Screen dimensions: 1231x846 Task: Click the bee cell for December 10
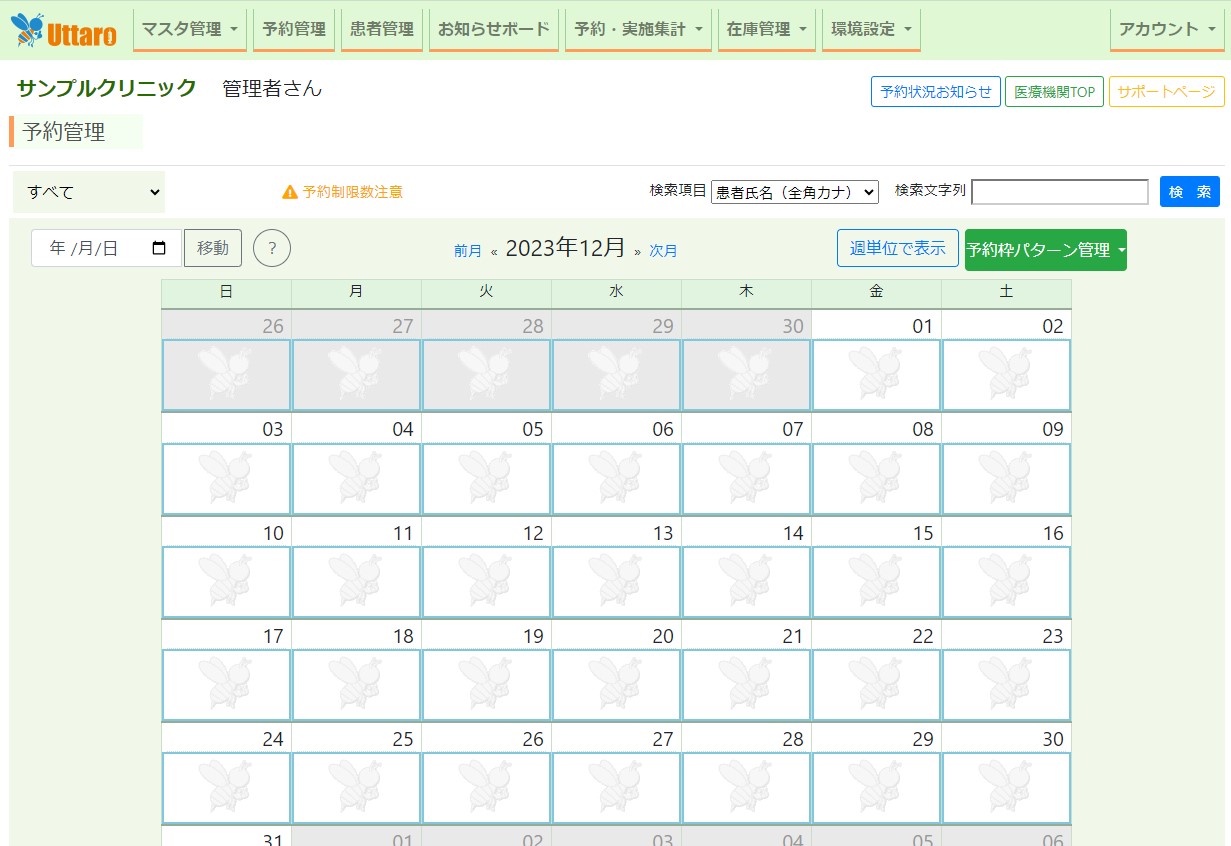[226, 582]
